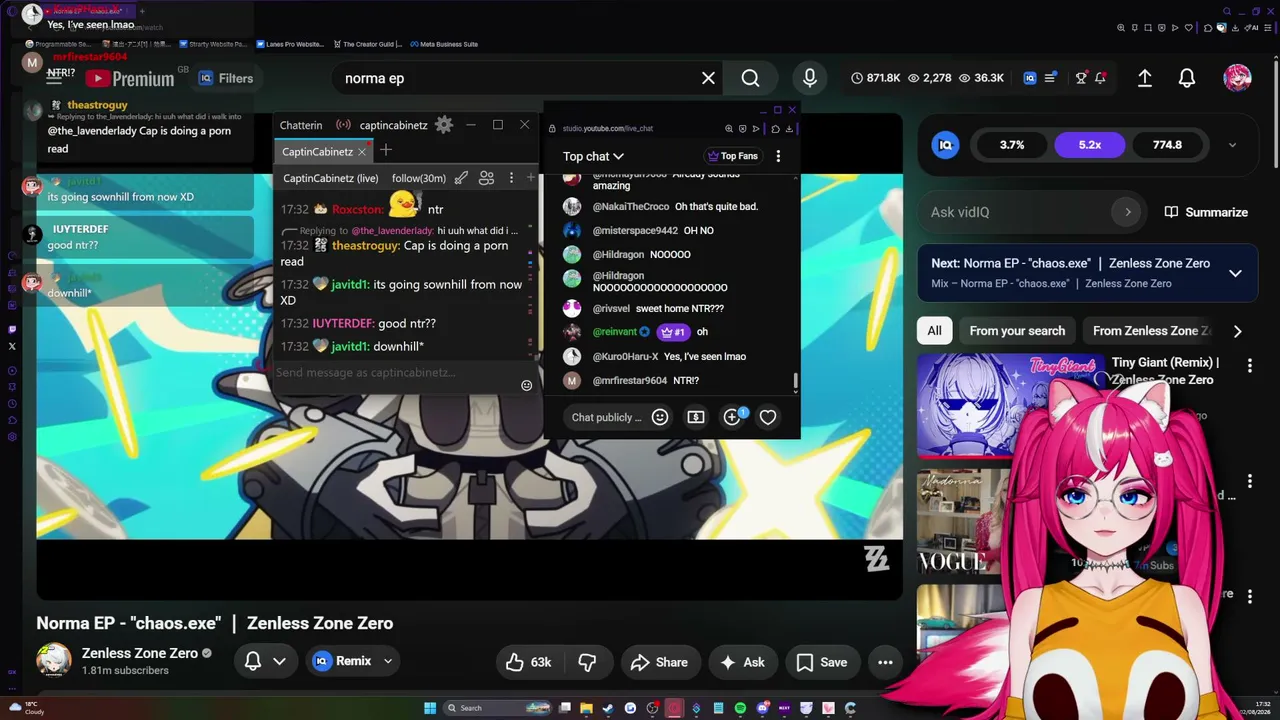Screen dimensions: 1280x720
Task: Click the Summarize button
Action: click(x=1206, y=212)
